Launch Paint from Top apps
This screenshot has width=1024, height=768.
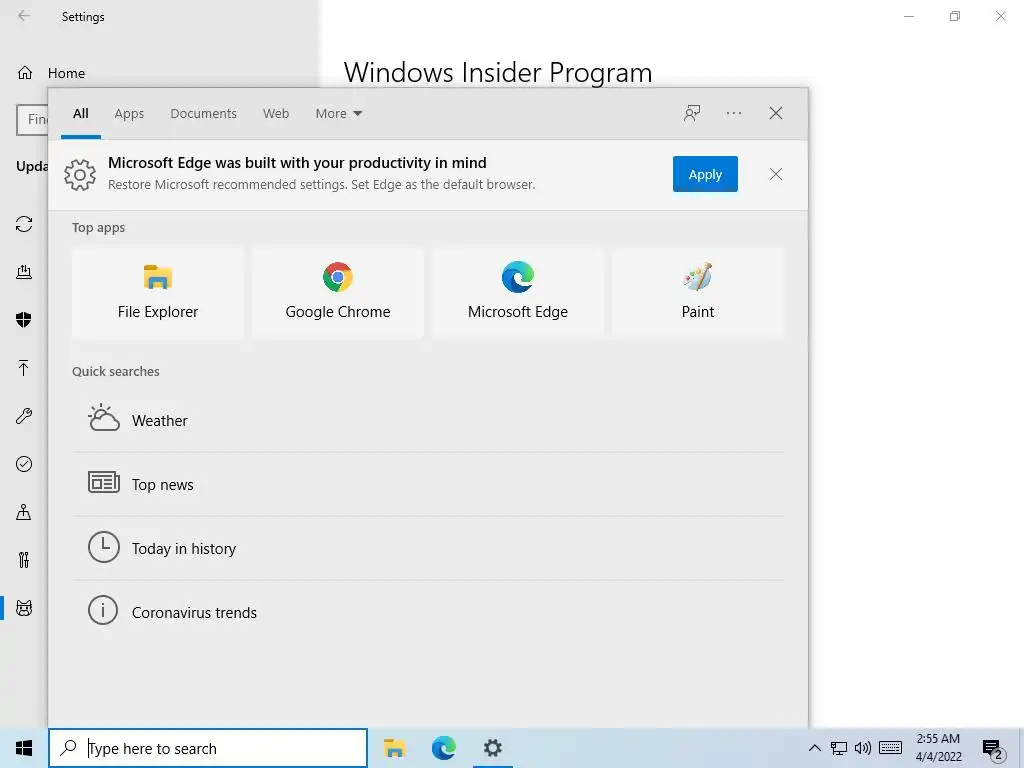tap(697, 293)
